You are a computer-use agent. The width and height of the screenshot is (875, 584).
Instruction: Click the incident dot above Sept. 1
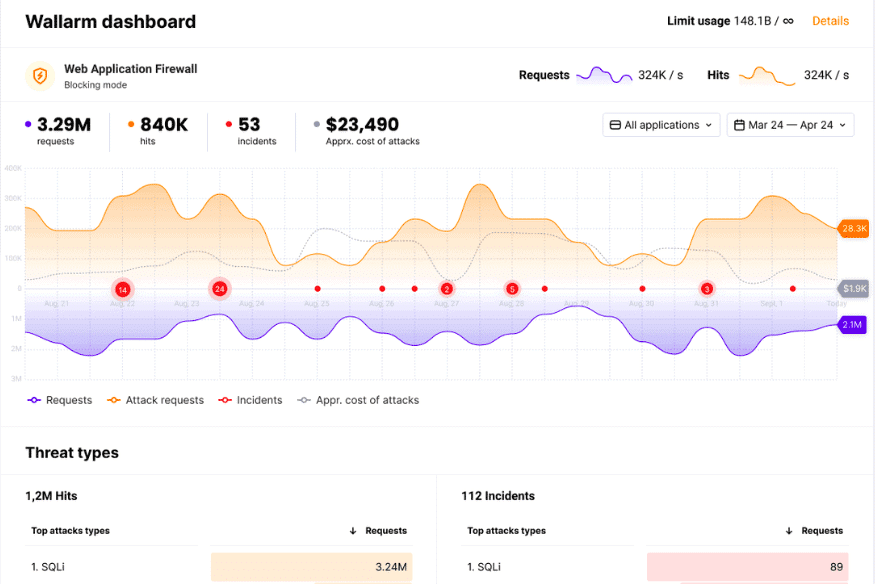tap(792, 289)
